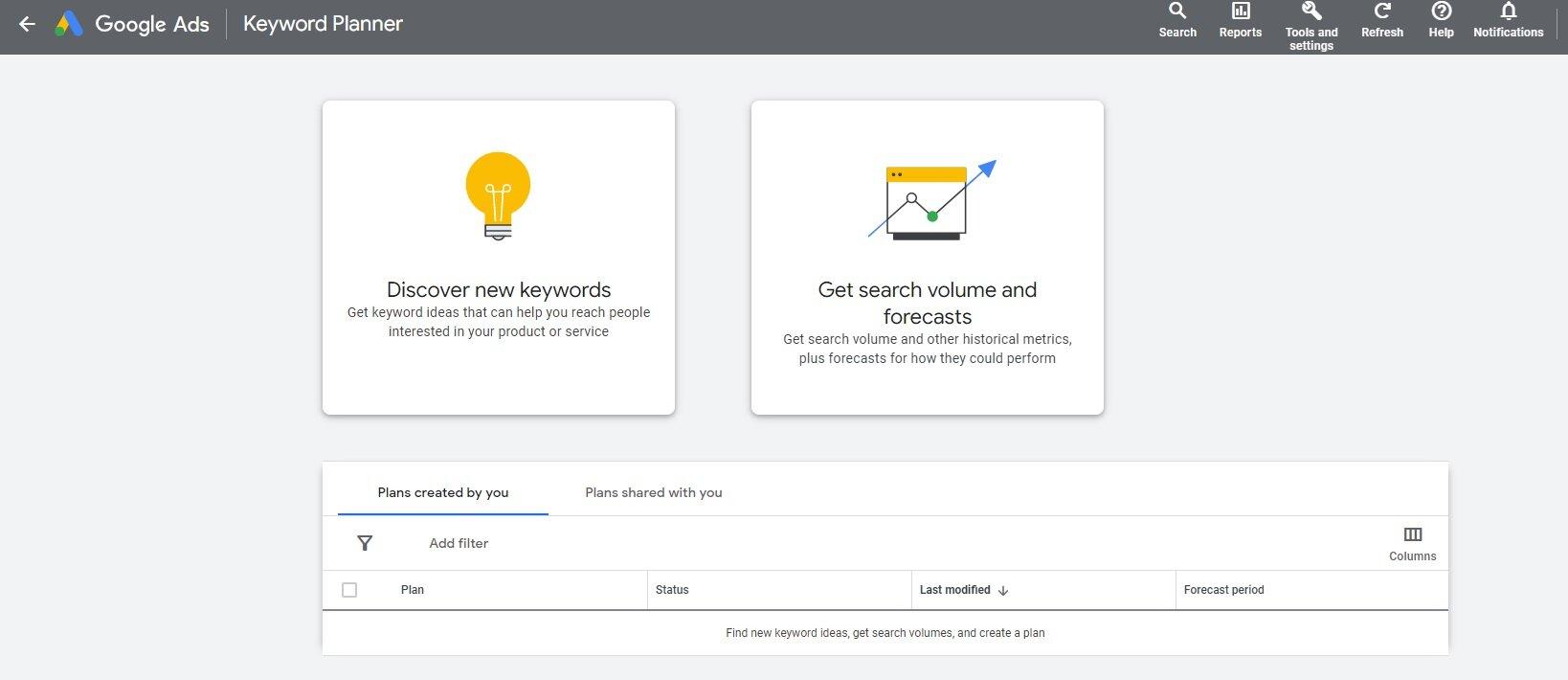Sort by the Forecast period column header
Screen dimensions: 1568x680
[x=1223, y=590]
